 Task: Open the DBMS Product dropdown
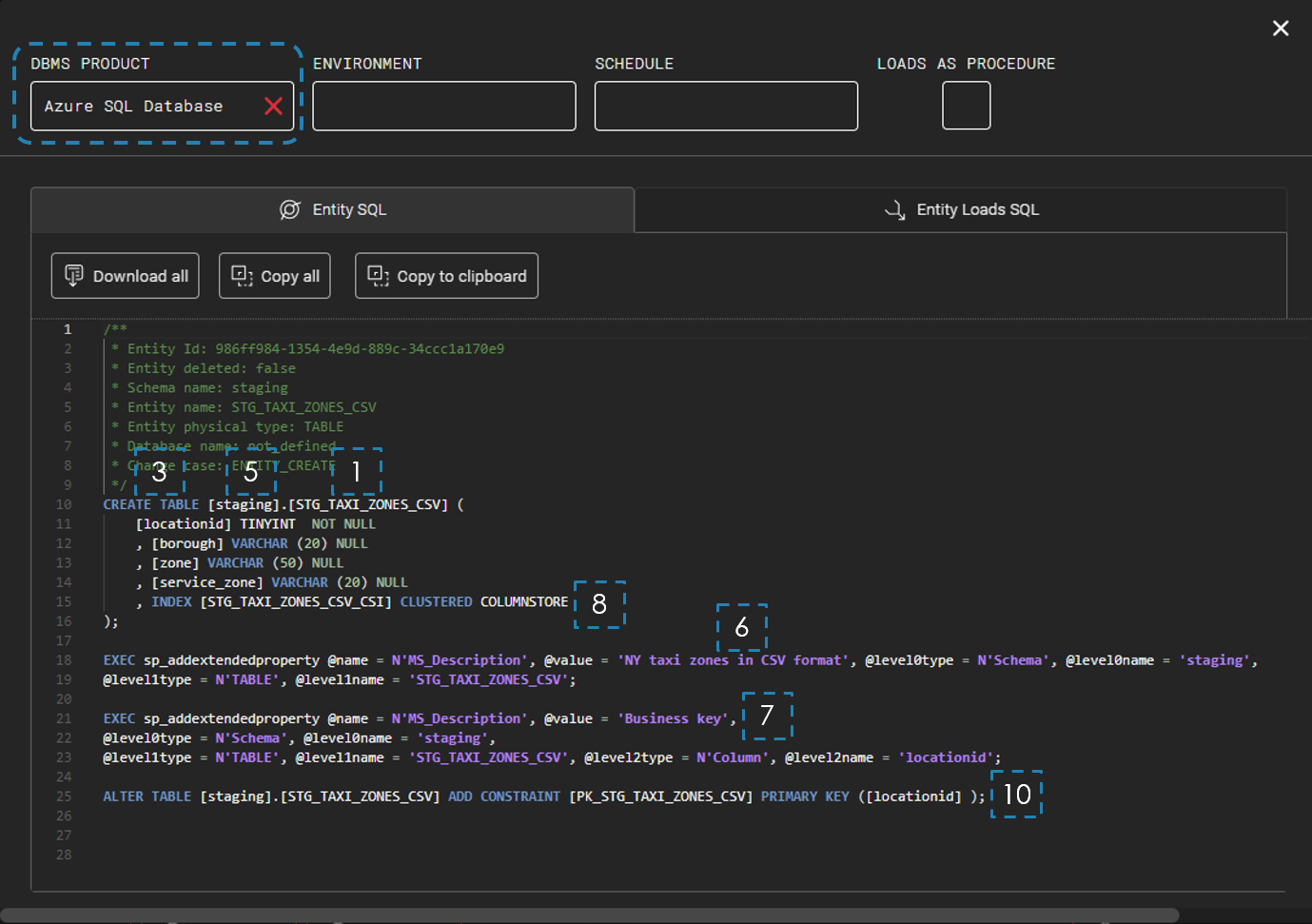click(x=143, y=106)
